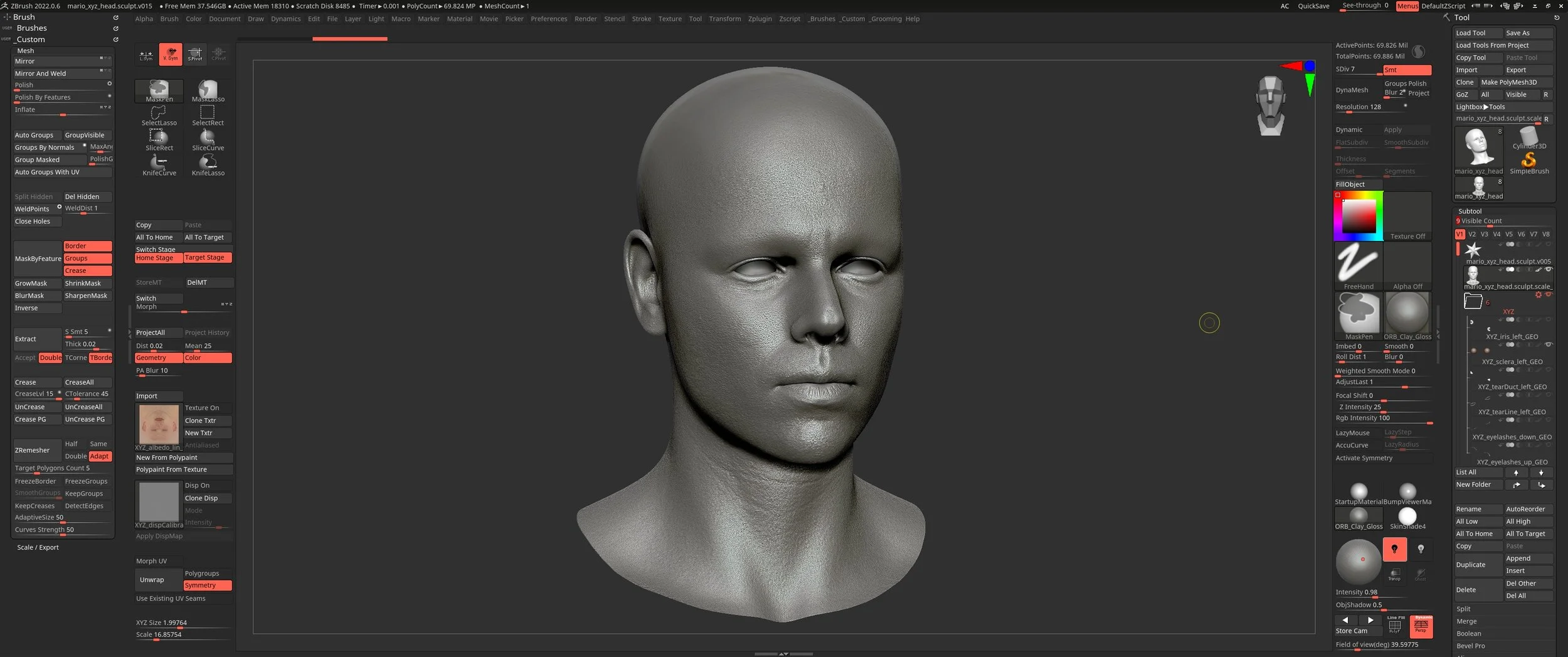This screenshot has height=657, width=1568.
Task: Move subtool up with up arrow
Action: coord(1516,473)
